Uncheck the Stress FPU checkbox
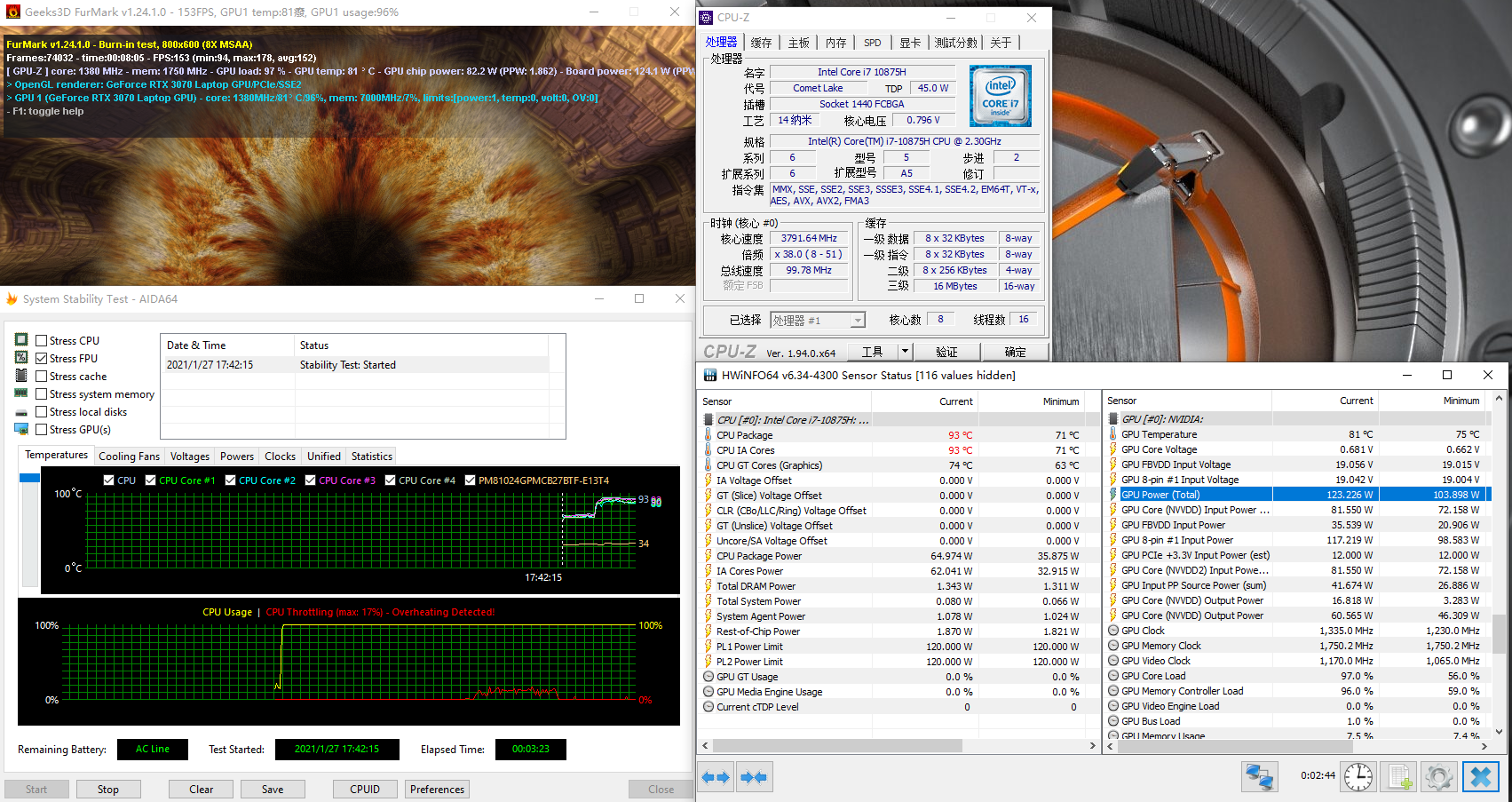Image resolution: width=1512 pixels, height=802 pixels. click(x=41, y=358)
